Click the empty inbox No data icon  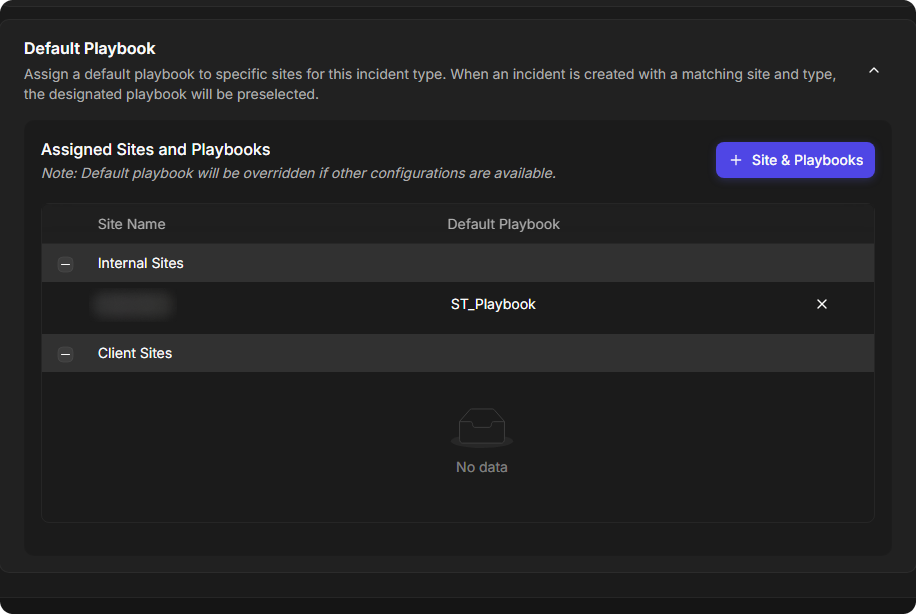pyautogui.click(x=481, y=427)
